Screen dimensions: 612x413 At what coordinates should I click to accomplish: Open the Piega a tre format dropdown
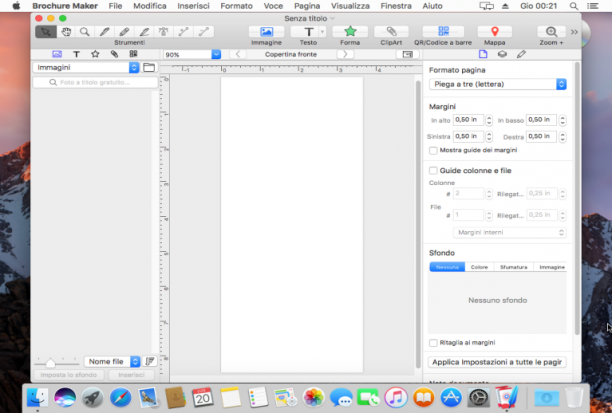tap(498, 84)
